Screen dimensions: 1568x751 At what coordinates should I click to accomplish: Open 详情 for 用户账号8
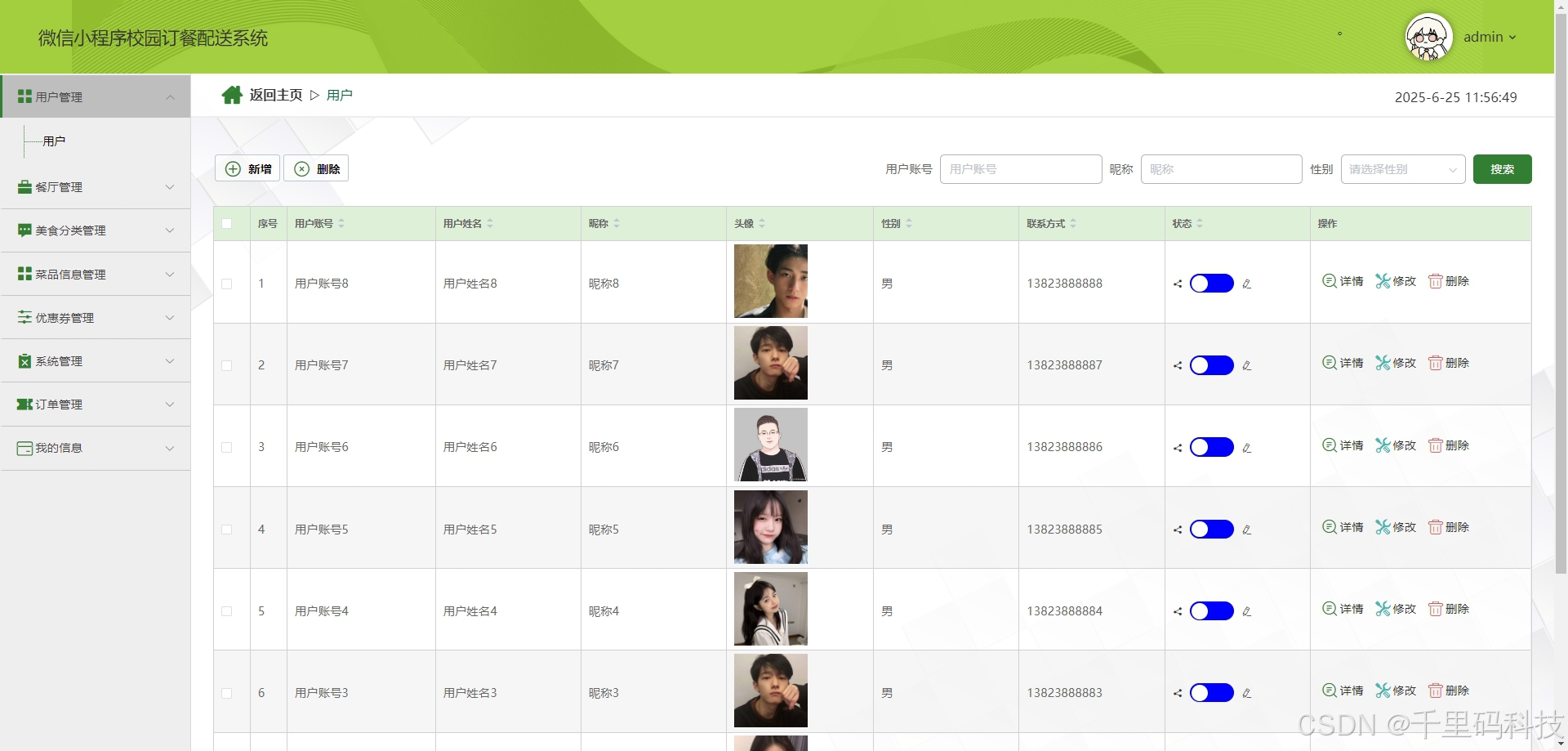coord(1343,281)
